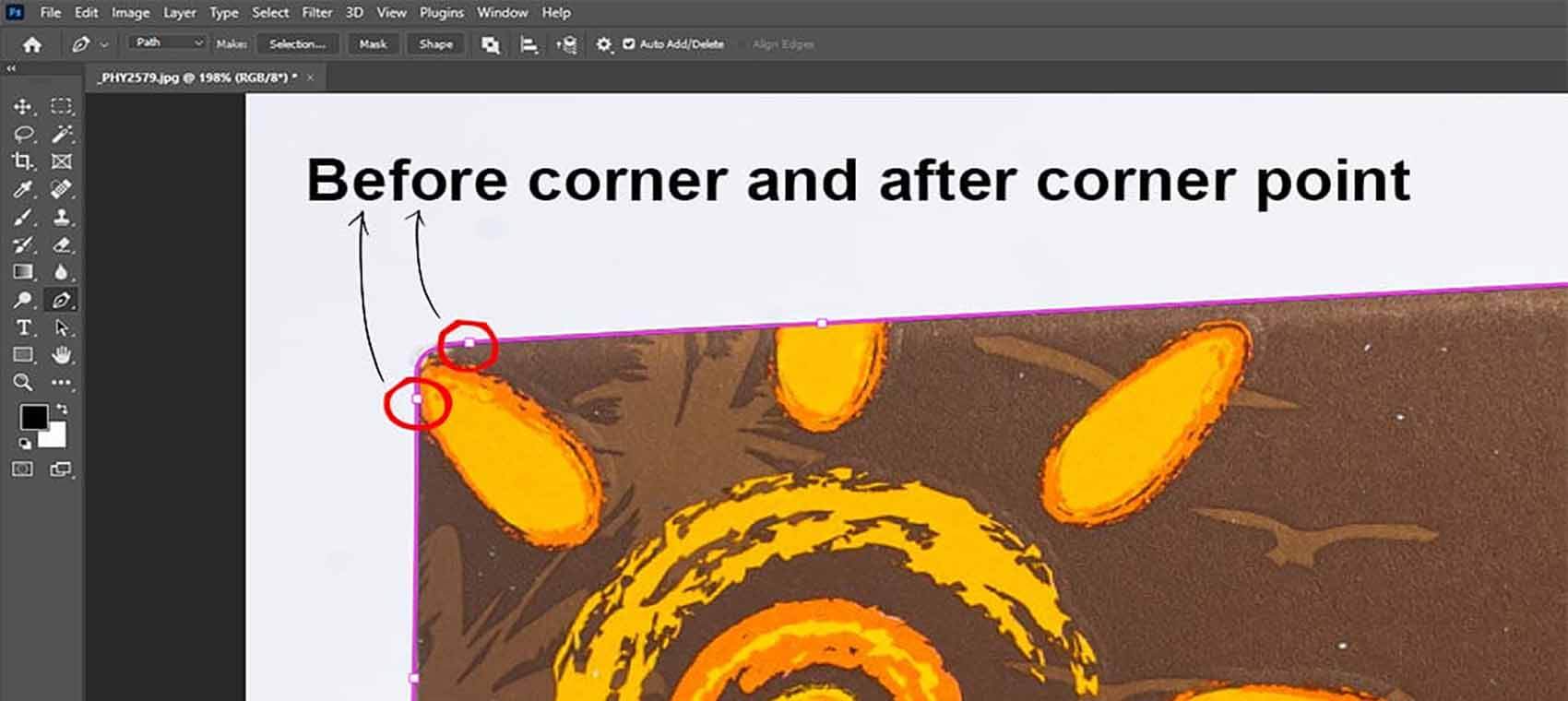Select the Brush tool
The height and width of the screenshot is (701, 1568).
pos(23,218)
